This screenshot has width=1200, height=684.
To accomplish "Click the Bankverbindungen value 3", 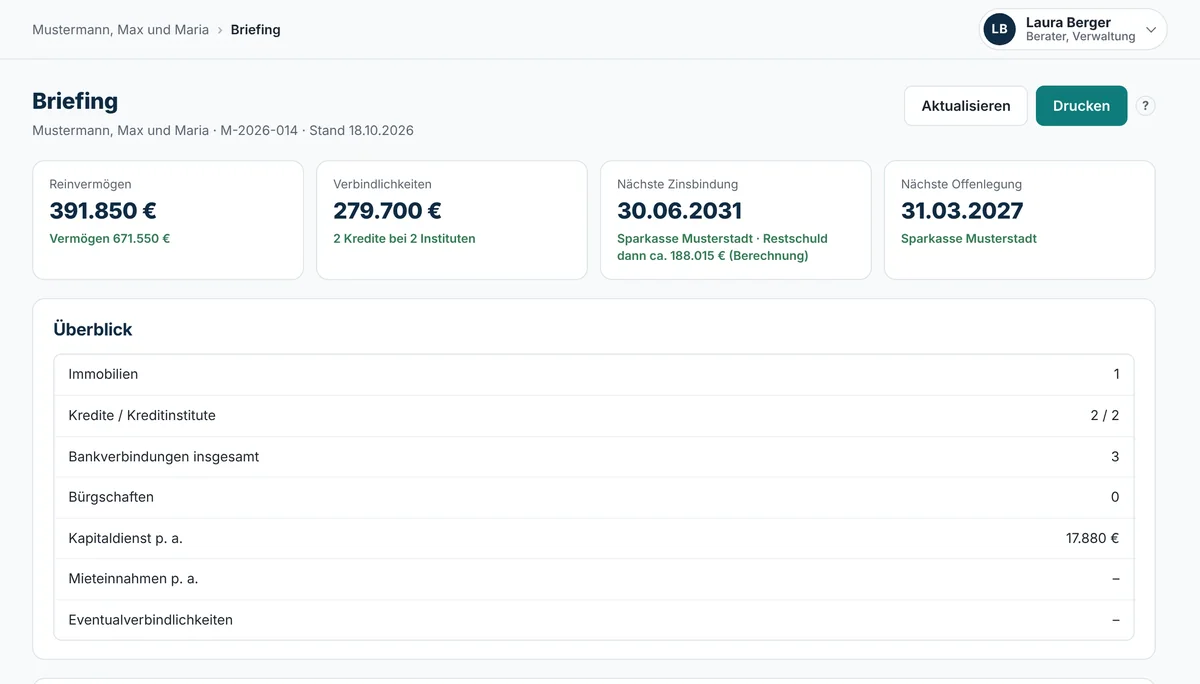I will (x=1116, y=456).
